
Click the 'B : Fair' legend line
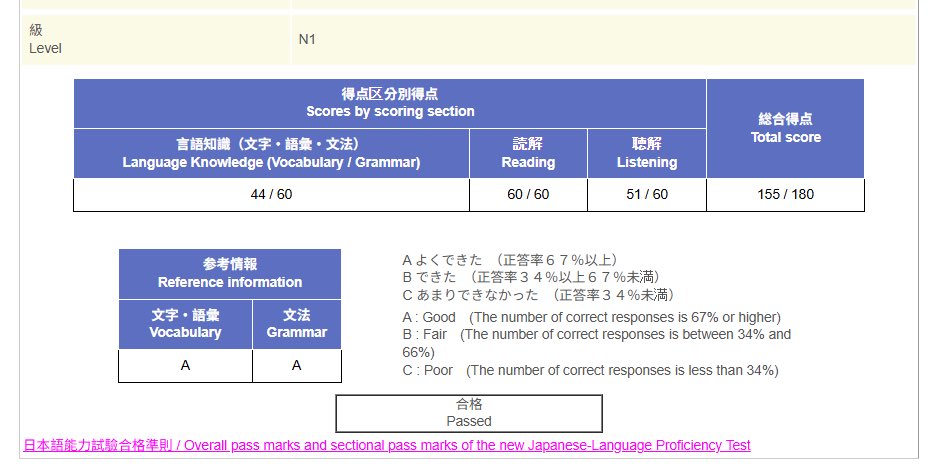point(596,343)
